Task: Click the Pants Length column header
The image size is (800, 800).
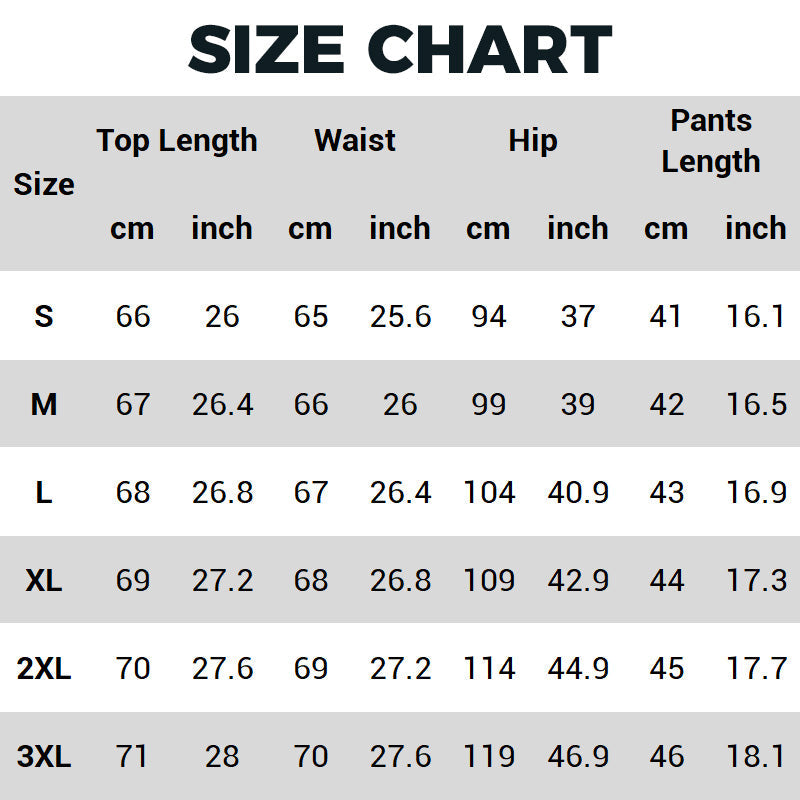Action: [710, 141]
